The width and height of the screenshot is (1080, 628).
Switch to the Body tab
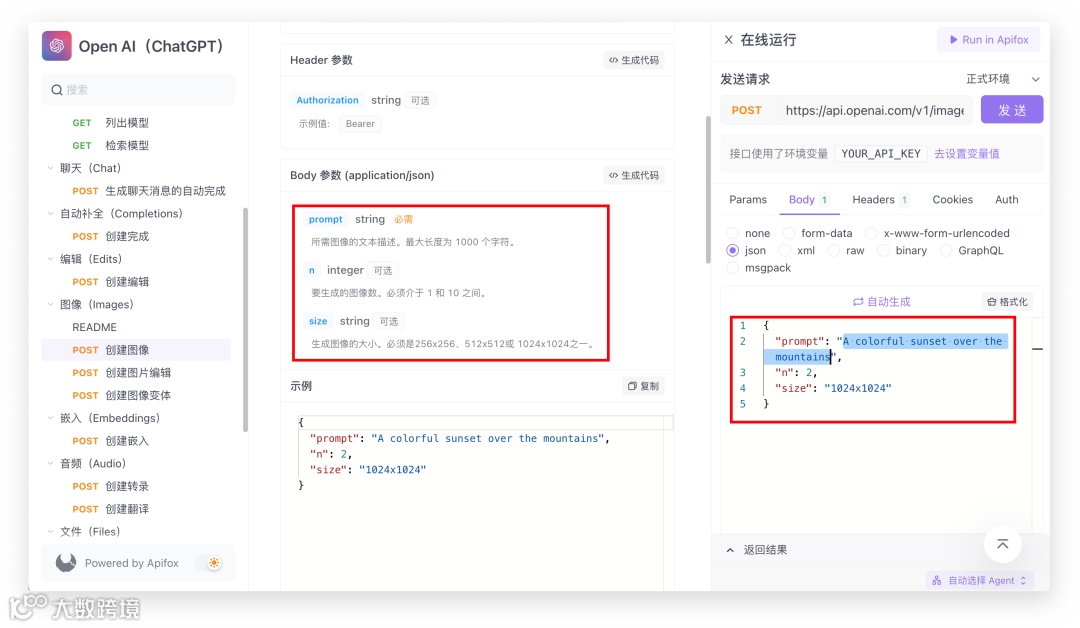click(809, 200)
